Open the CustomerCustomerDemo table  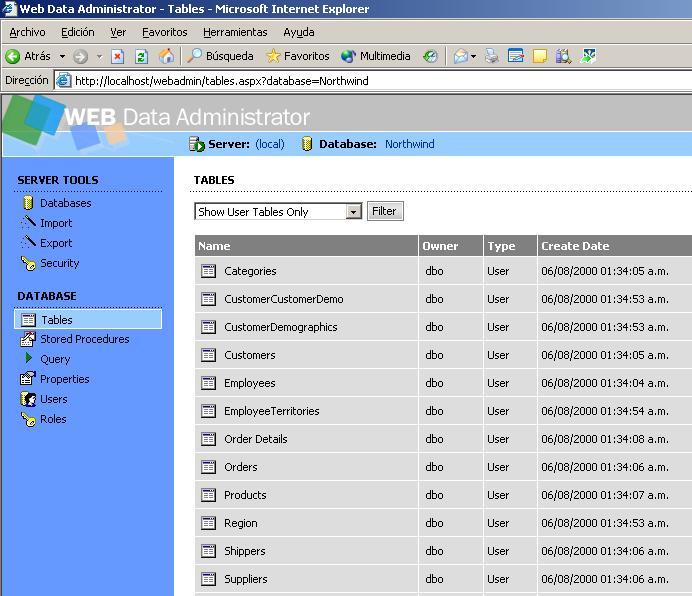tap(284, 299)
